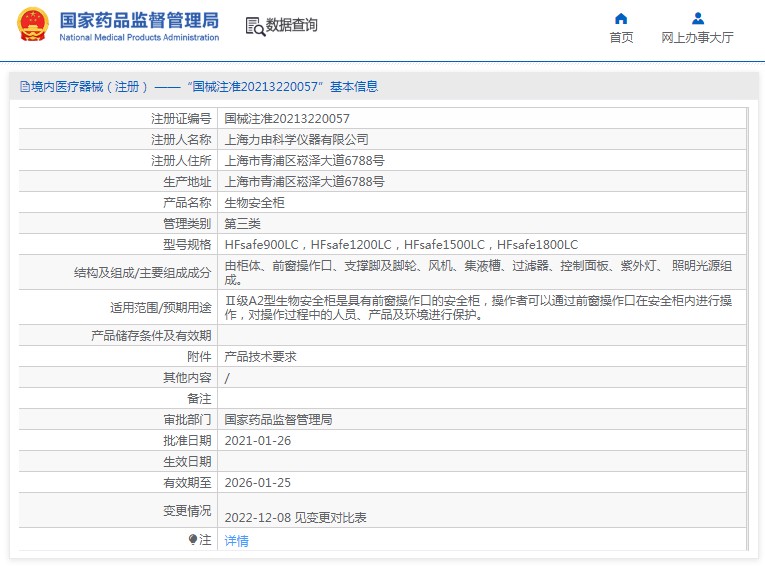This screenshot has width=765, height=566.
Task: Click the slash value in 其他内容 row
Action: (227, 378)
